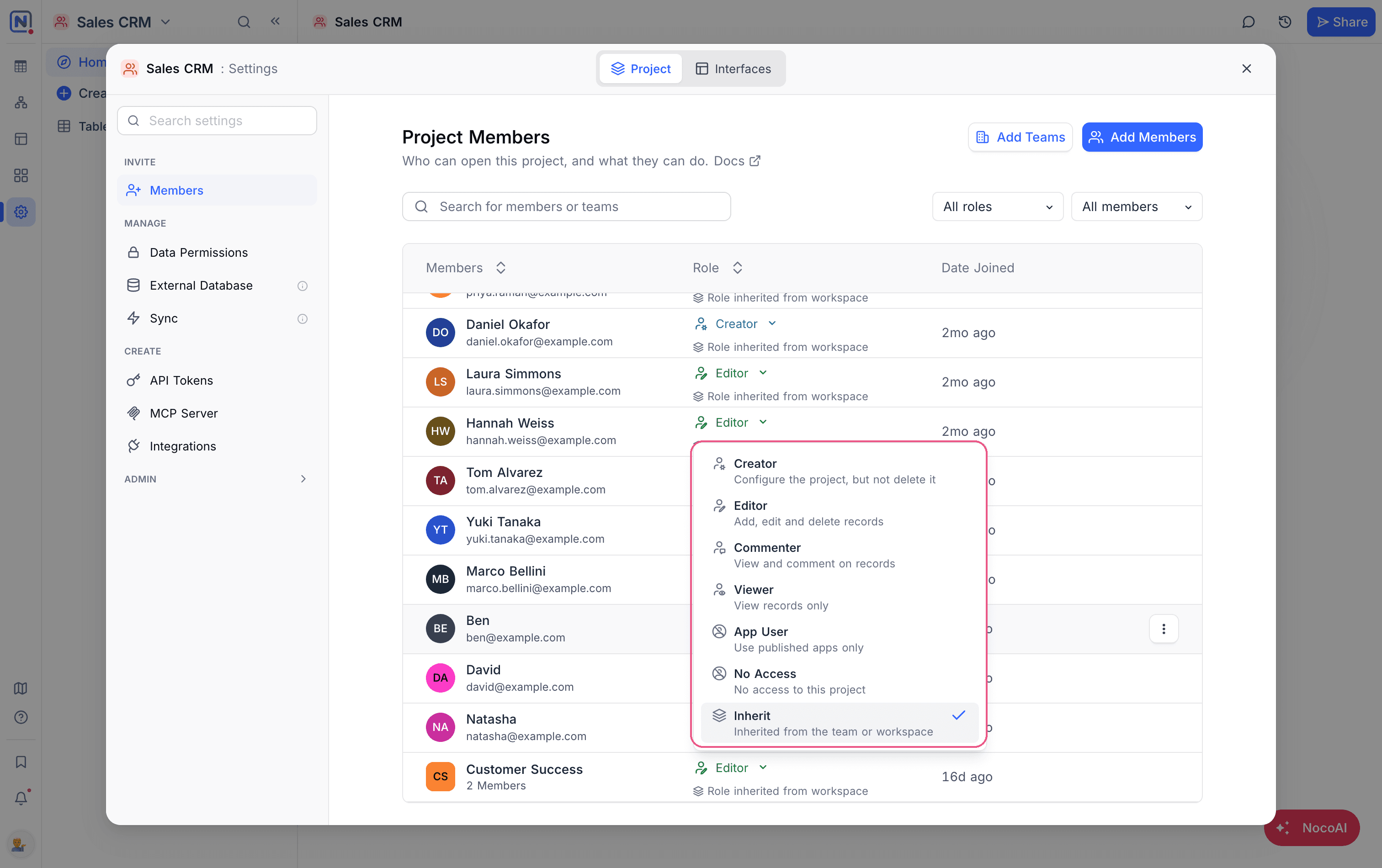Open the Docs external link icon
Screen dimensions: 1382x868
pyautogui.click(x=755, y=161)
